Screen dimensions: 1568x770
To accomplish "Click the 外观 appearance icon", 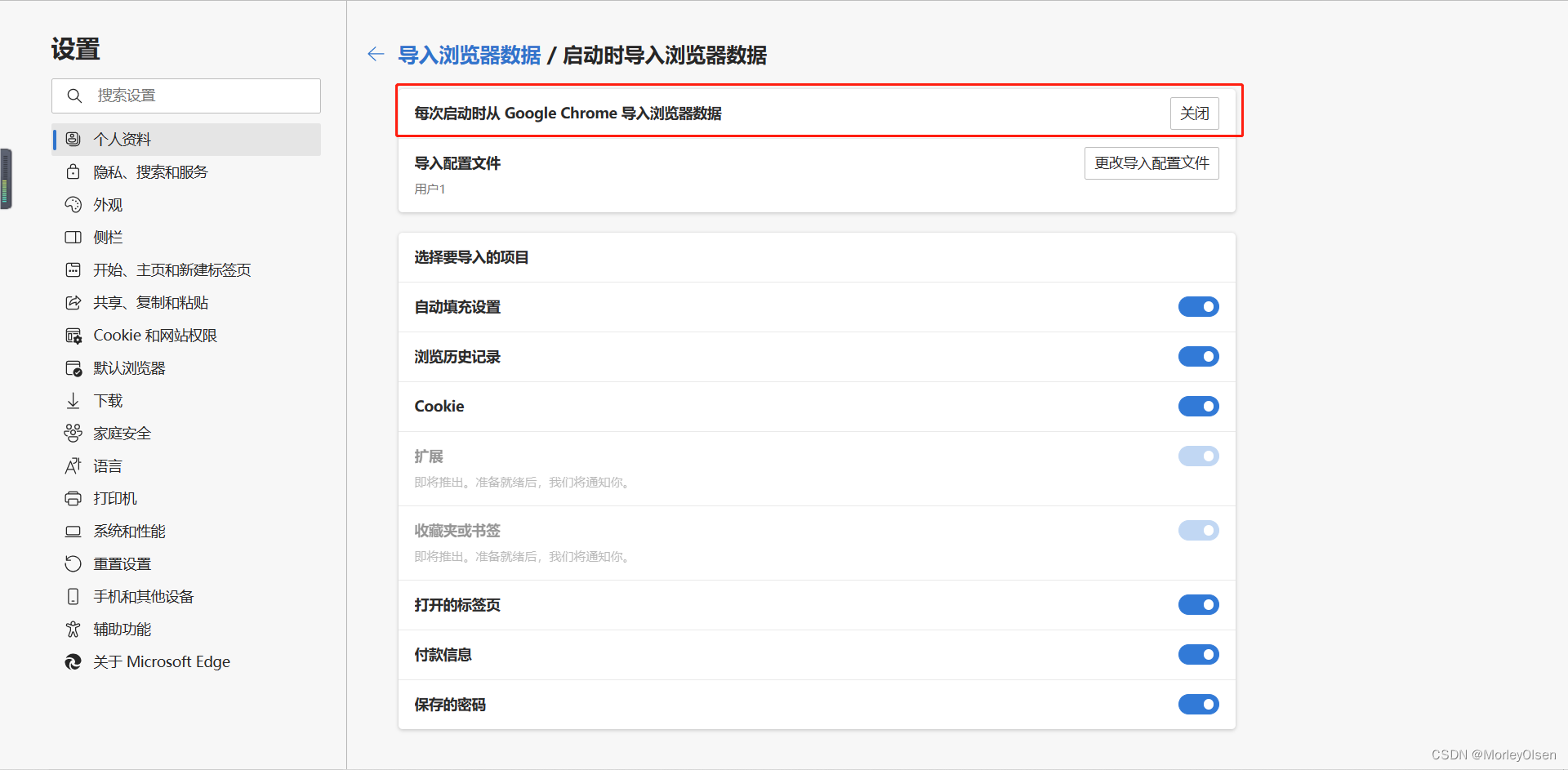I will click(x=73, y=204).
